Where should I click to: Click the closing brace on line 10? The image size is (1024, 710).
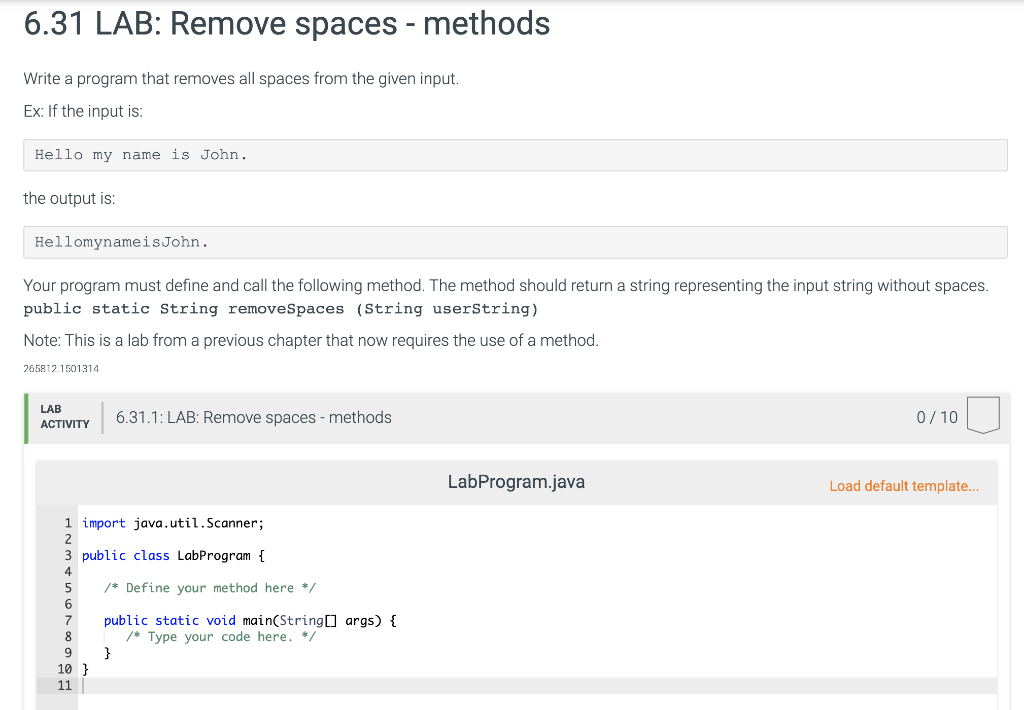click(84, 669)
